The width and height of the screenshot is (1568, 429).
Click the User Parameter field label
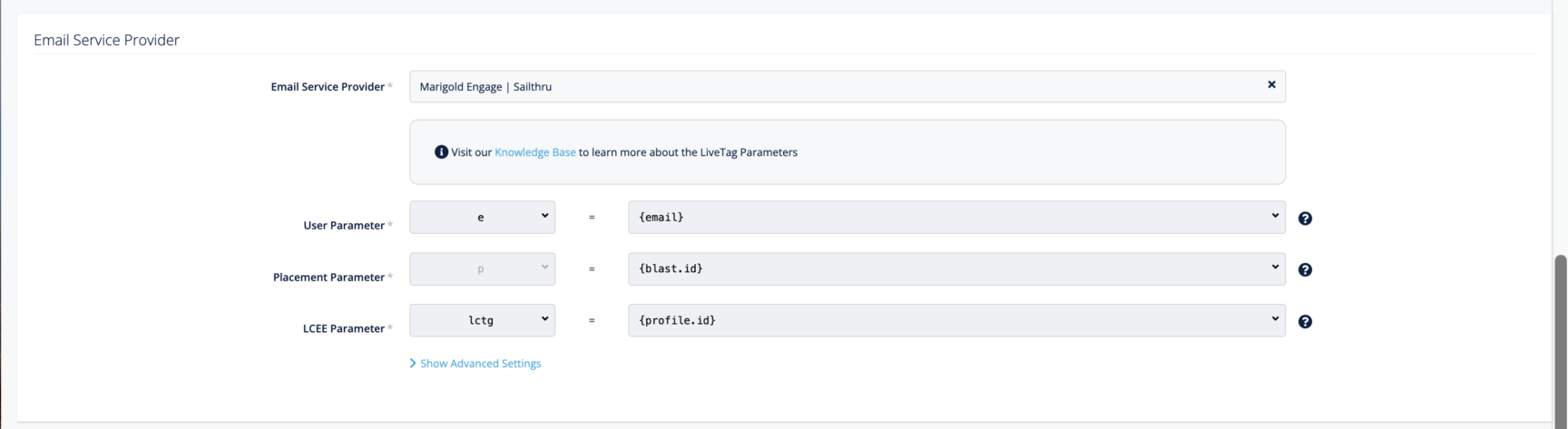point(343,226)
